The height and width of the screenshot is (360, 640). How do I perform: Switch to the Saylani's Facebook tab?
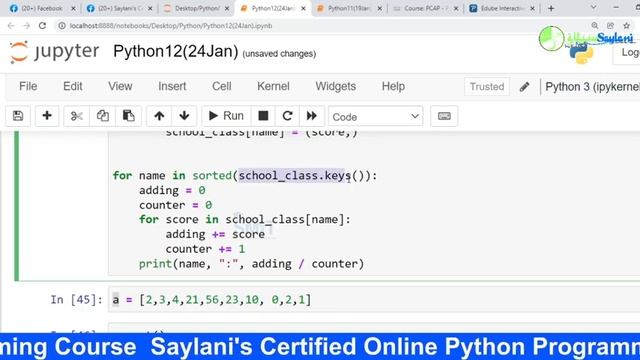click(119, 8)
